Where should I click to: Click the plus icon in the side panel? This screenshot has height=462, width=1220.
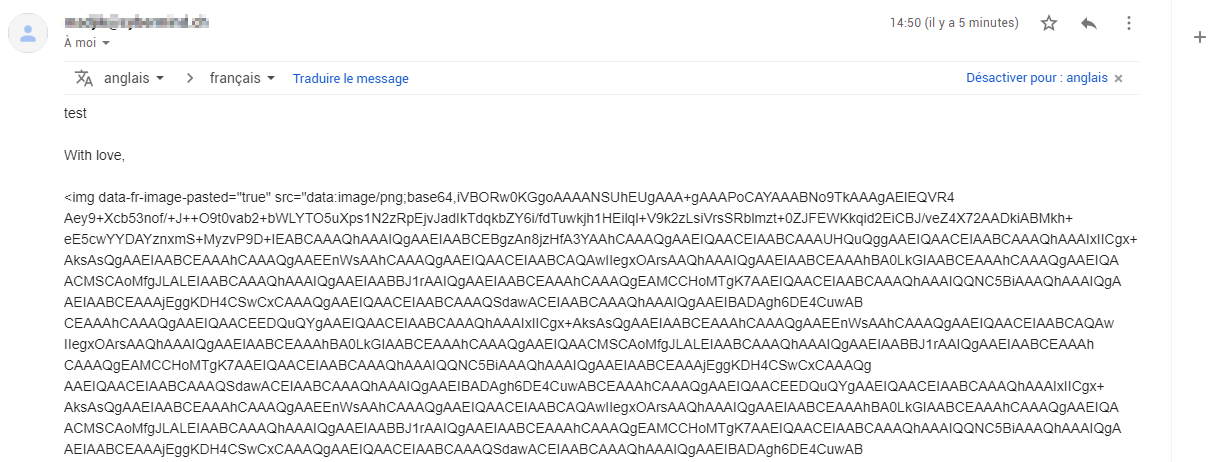tap(1200, 38)
